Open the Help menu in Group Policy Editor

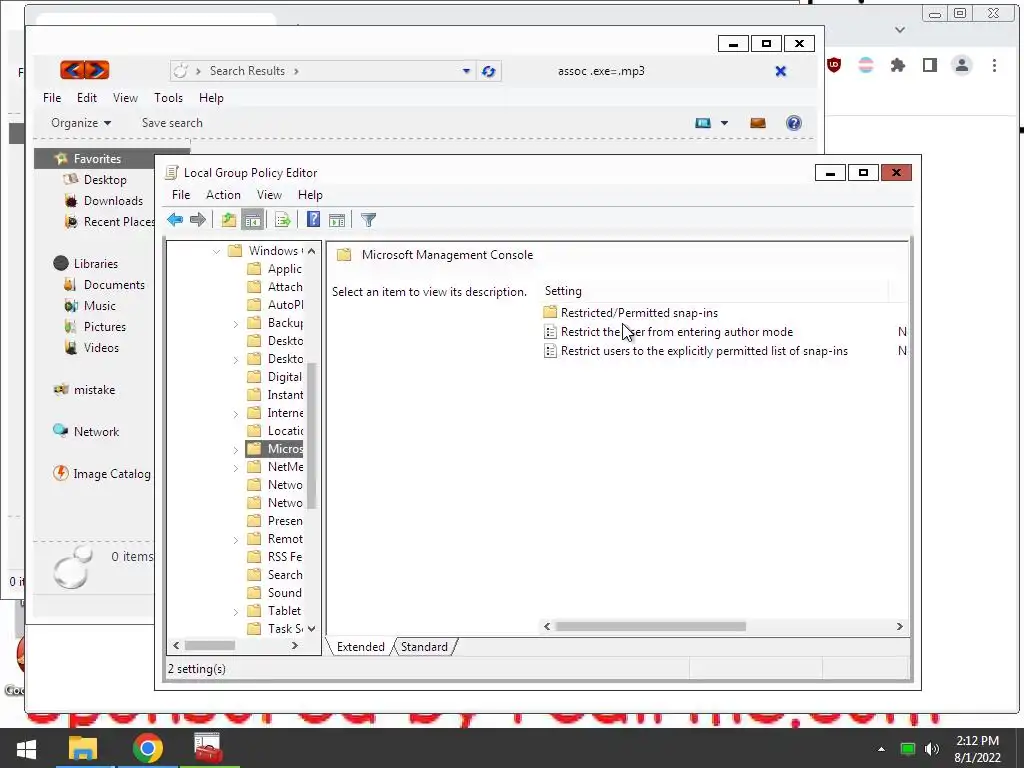click(x=310, y=195)
